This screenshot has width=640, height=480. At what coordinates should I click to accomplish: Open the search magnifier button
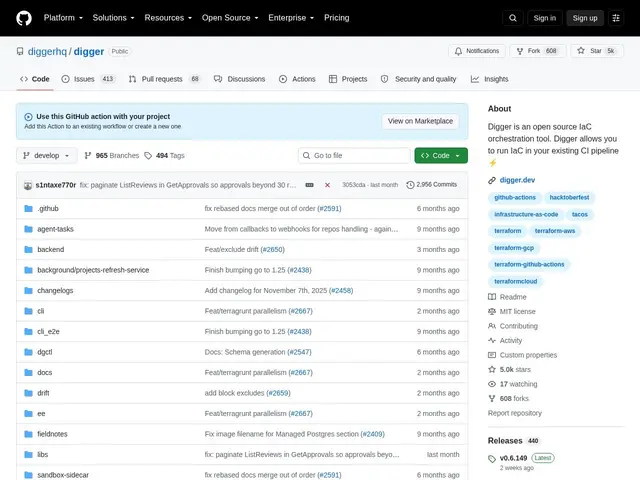click(513, 18)
